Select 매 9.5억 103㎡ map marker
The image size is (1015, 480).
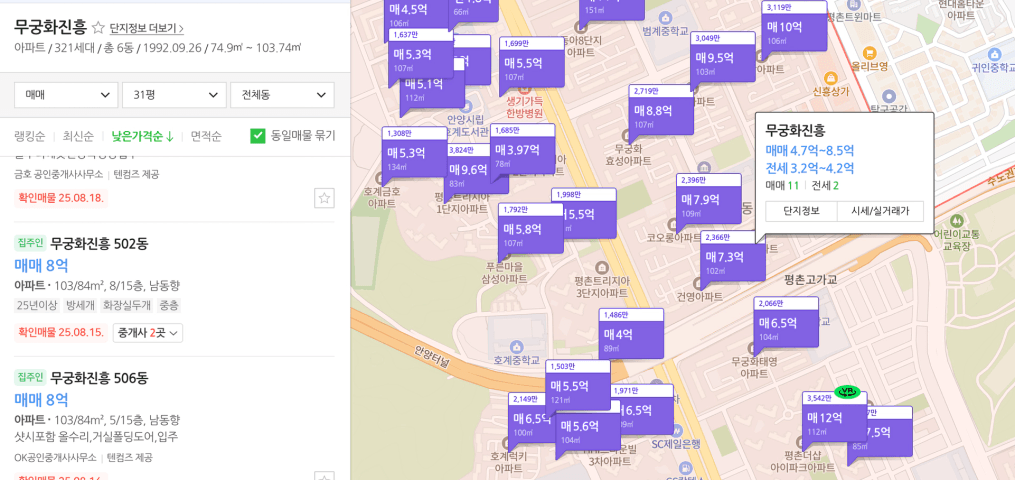click(x=722, y=60)
